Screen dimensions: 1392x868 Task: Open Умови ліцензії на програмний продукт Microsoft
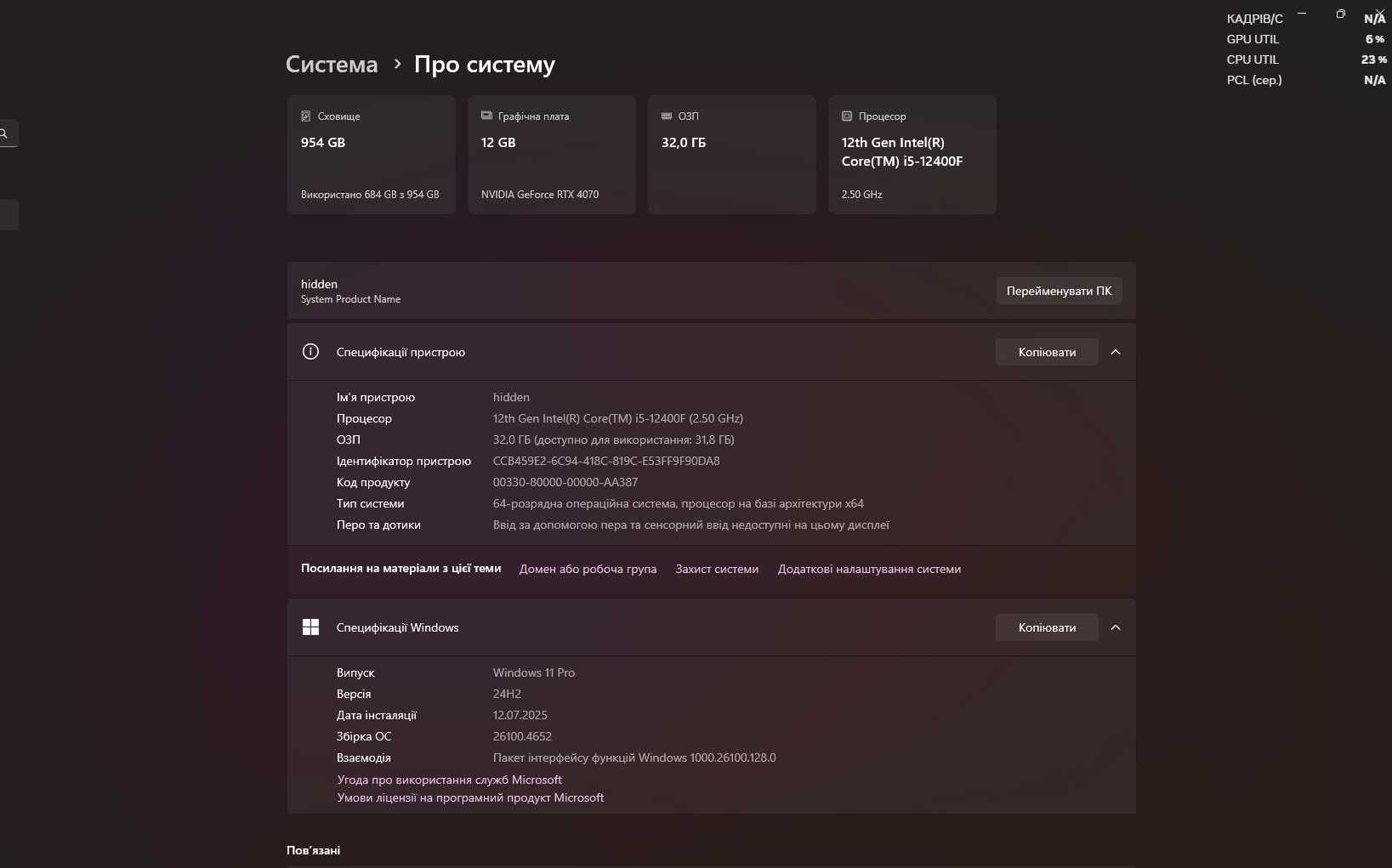click(x=470, y=797)
